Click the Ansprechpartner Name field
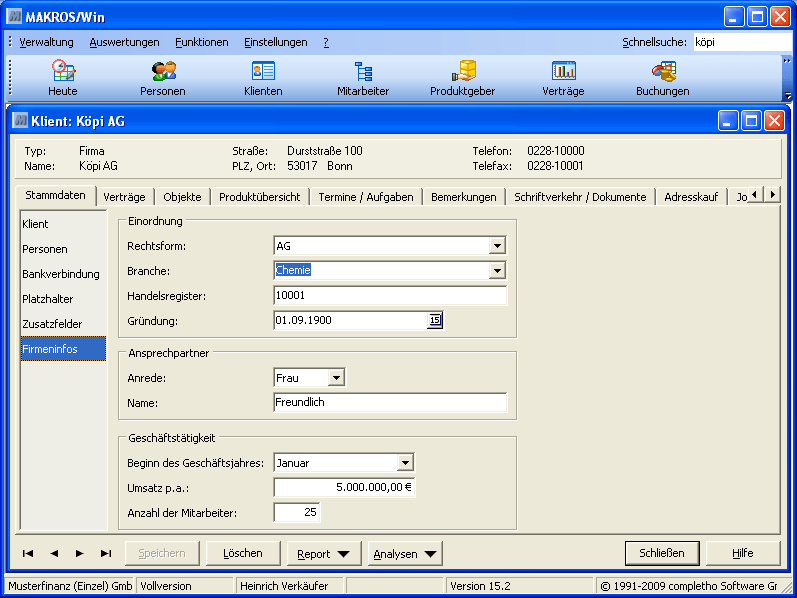 (x=390, y=402)
